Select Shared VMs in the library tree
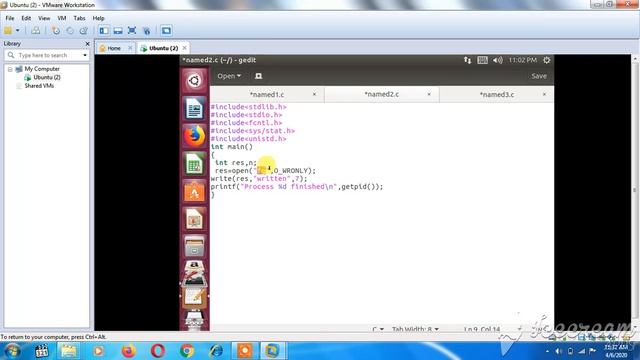Image resolution: width=640 pixels, height=360 pixels. 39,86
